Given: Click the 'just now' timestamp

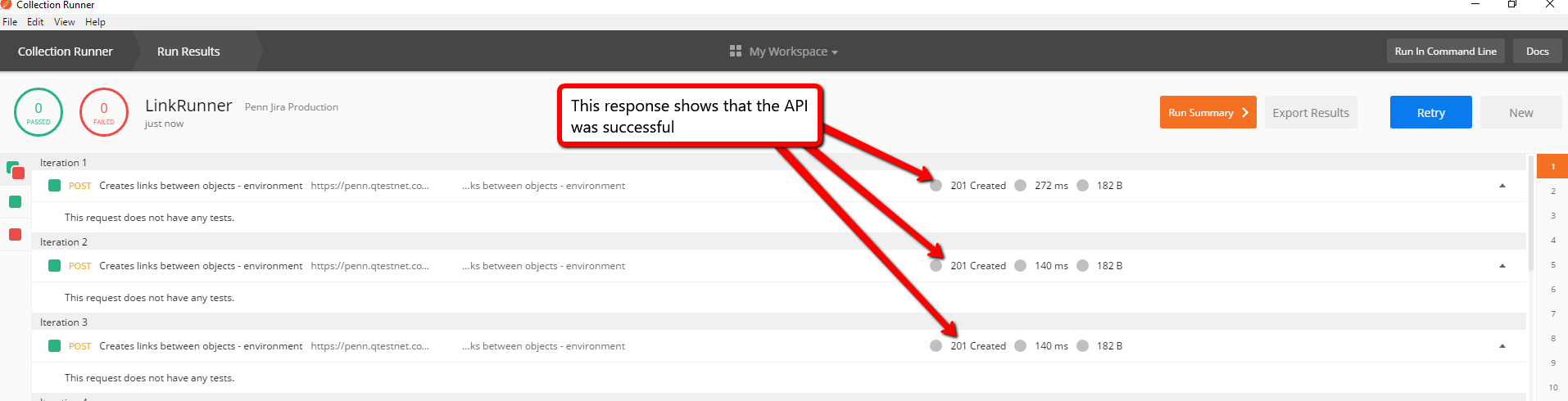Looking at the screenshot, I should pyautogui.click(x=164, y=124).
